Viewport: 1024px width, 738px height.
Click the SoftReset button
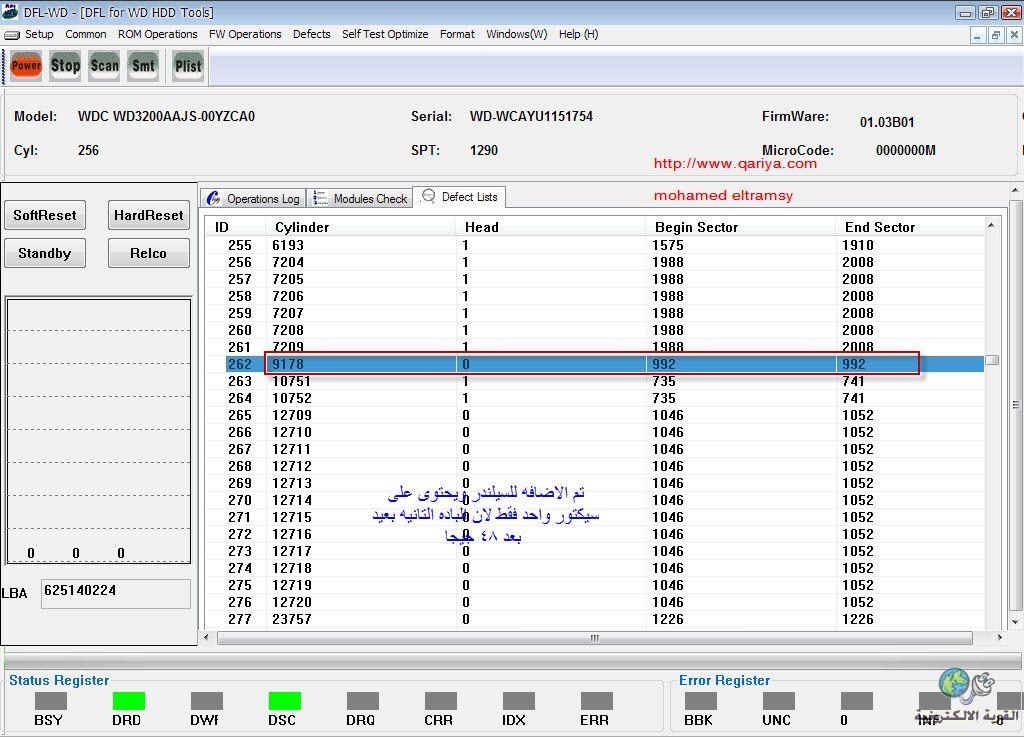point(45,215)
